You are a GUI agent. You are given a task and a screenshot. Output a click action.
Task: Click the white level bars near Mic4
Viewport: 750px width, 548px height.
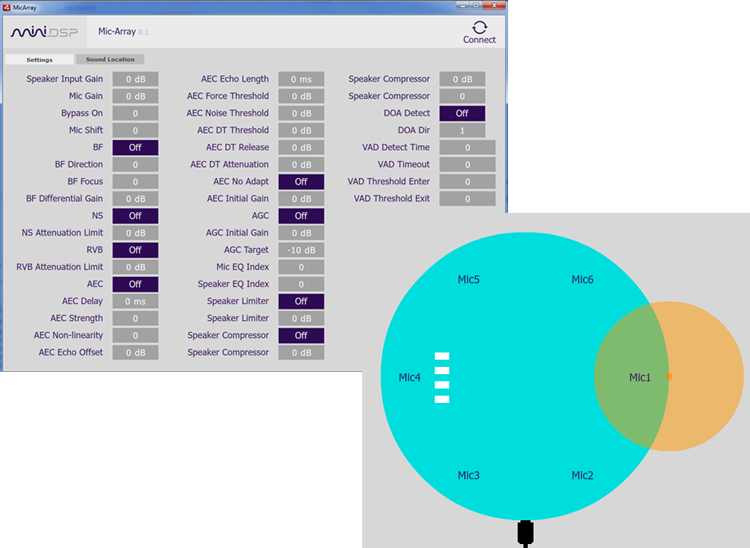pos(442,378)
